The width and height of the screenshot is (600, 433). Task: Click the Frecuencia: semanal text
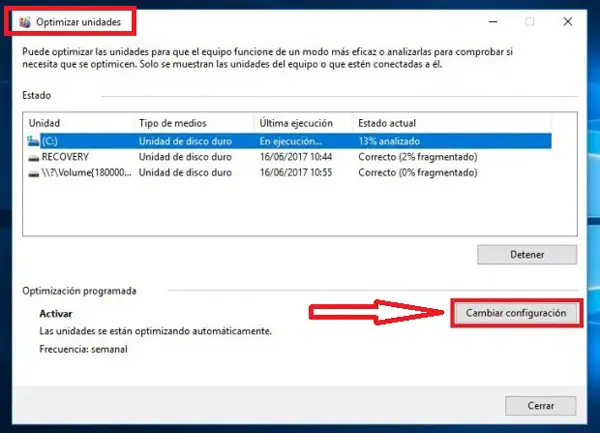tap(83, 349)
